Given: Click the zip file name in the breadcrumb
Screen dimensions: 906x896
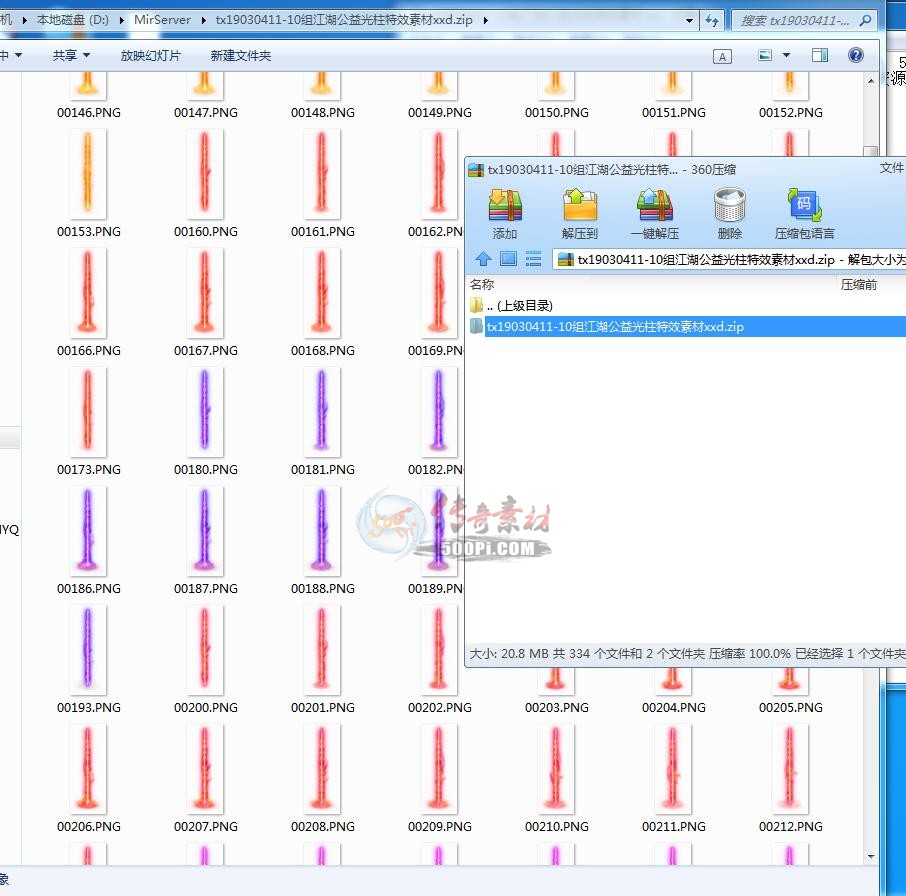Looking at the screenshot, I should point(344,20).
